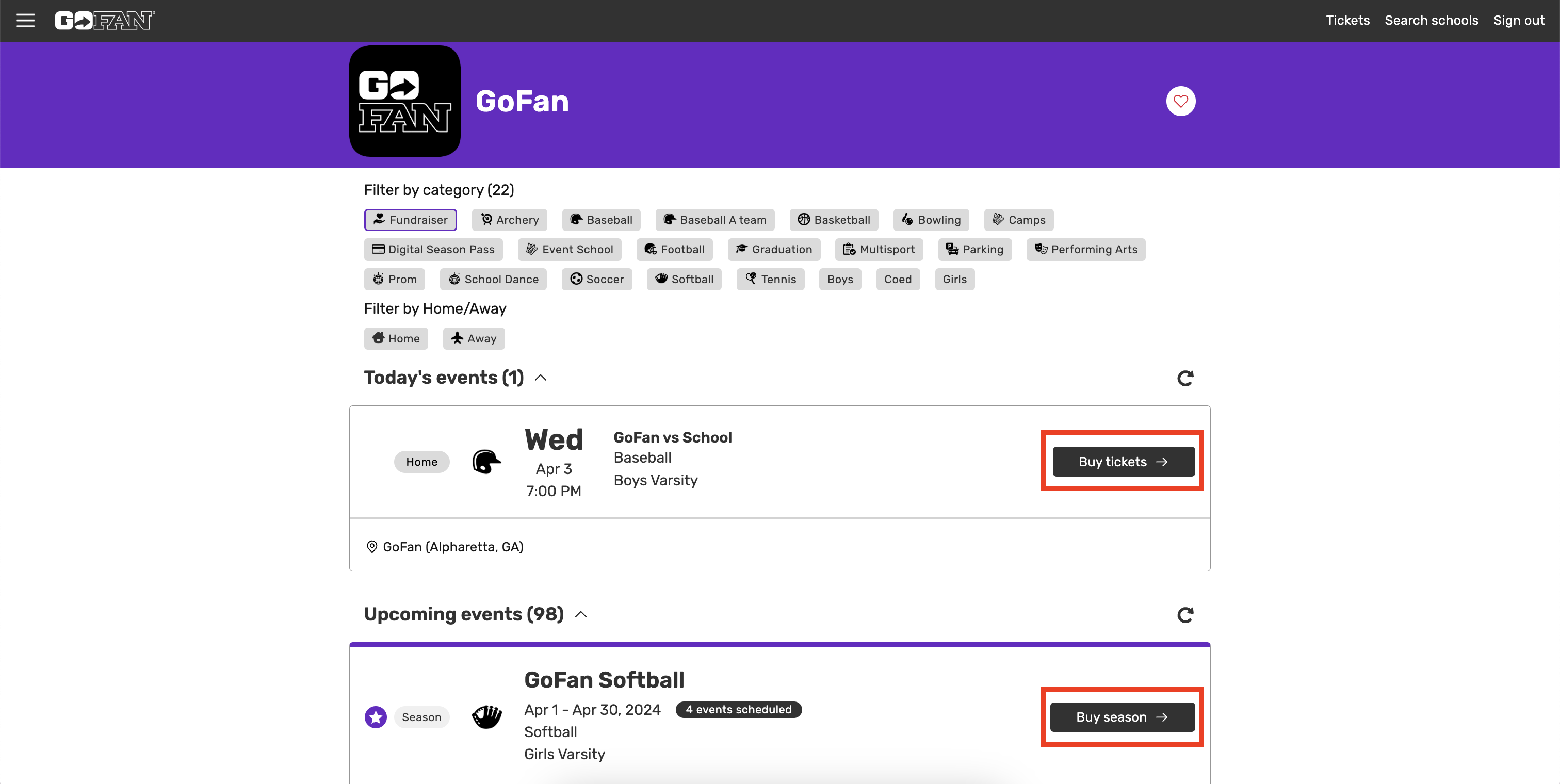Screen dimensions: 1560x784
Task: Click the location pin next to GoFan (Alpharetta, GA)
Action: click(x=372, y=546)
